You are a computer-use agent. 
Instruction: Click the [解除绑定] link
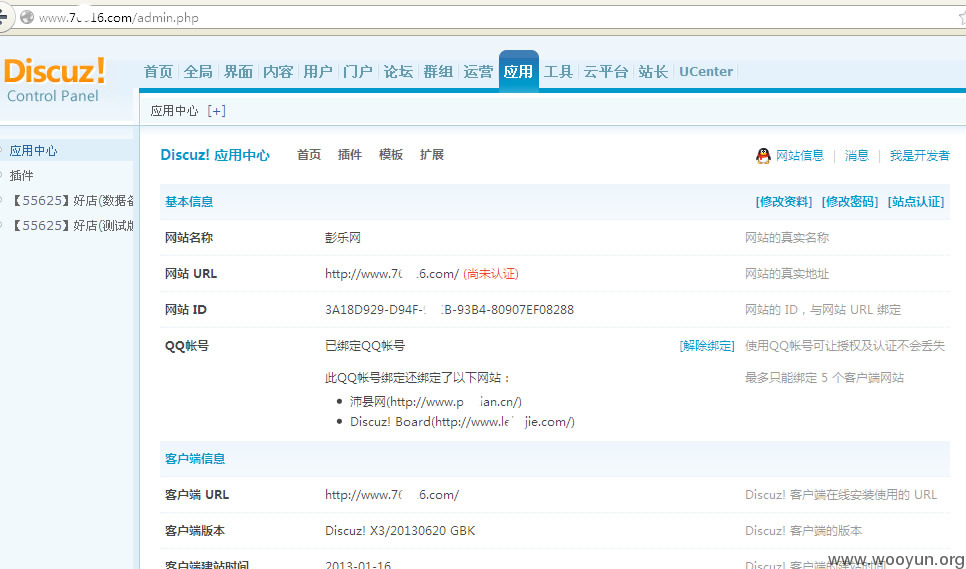point(707,346)
